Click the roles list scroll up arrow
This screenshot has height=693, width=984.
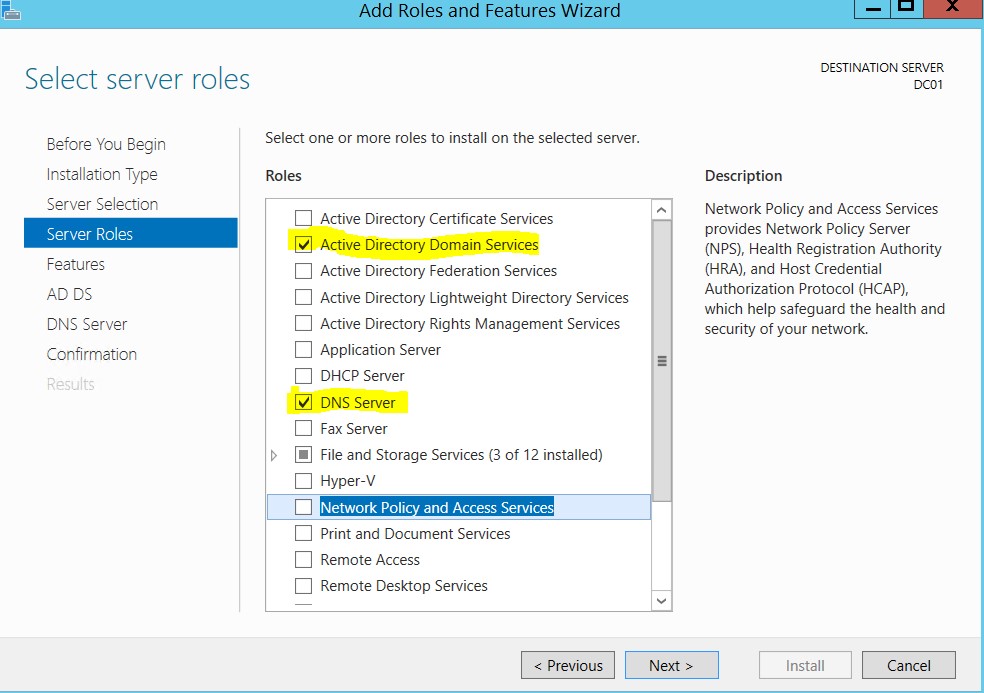661,210
